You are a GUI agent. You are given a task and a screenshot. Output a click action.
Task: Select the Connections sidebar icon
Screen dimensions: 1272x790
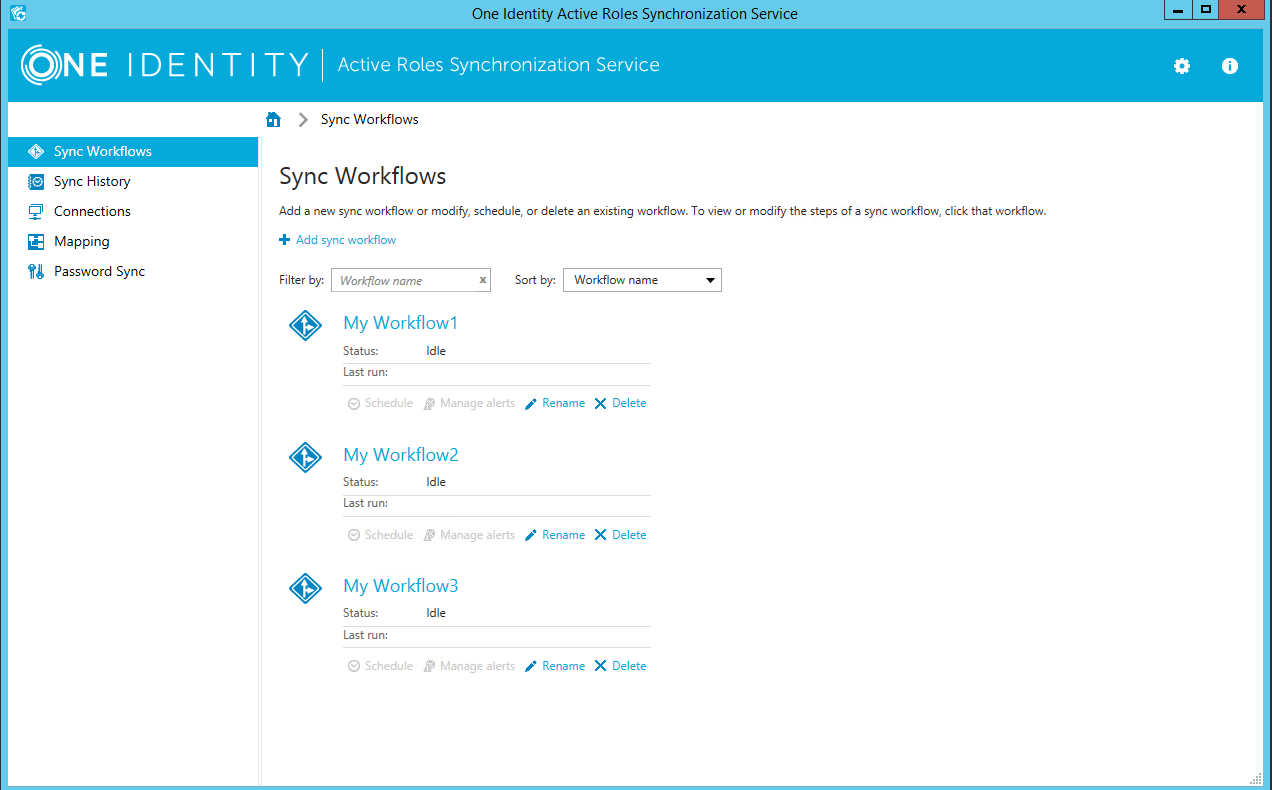pos(36,212)
